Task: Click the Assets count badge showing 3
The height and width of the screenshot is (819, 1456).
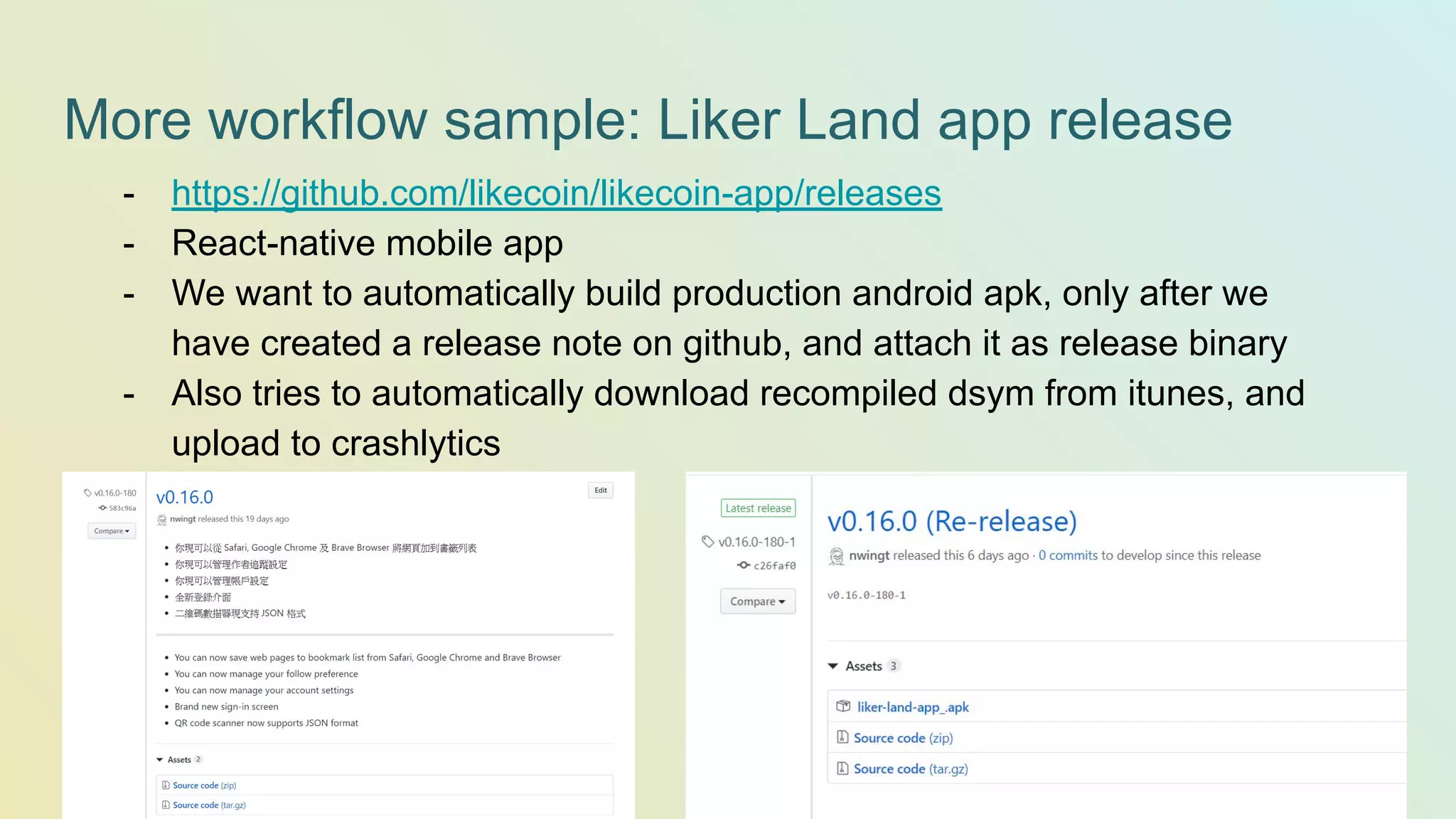Action: point(893,666)
